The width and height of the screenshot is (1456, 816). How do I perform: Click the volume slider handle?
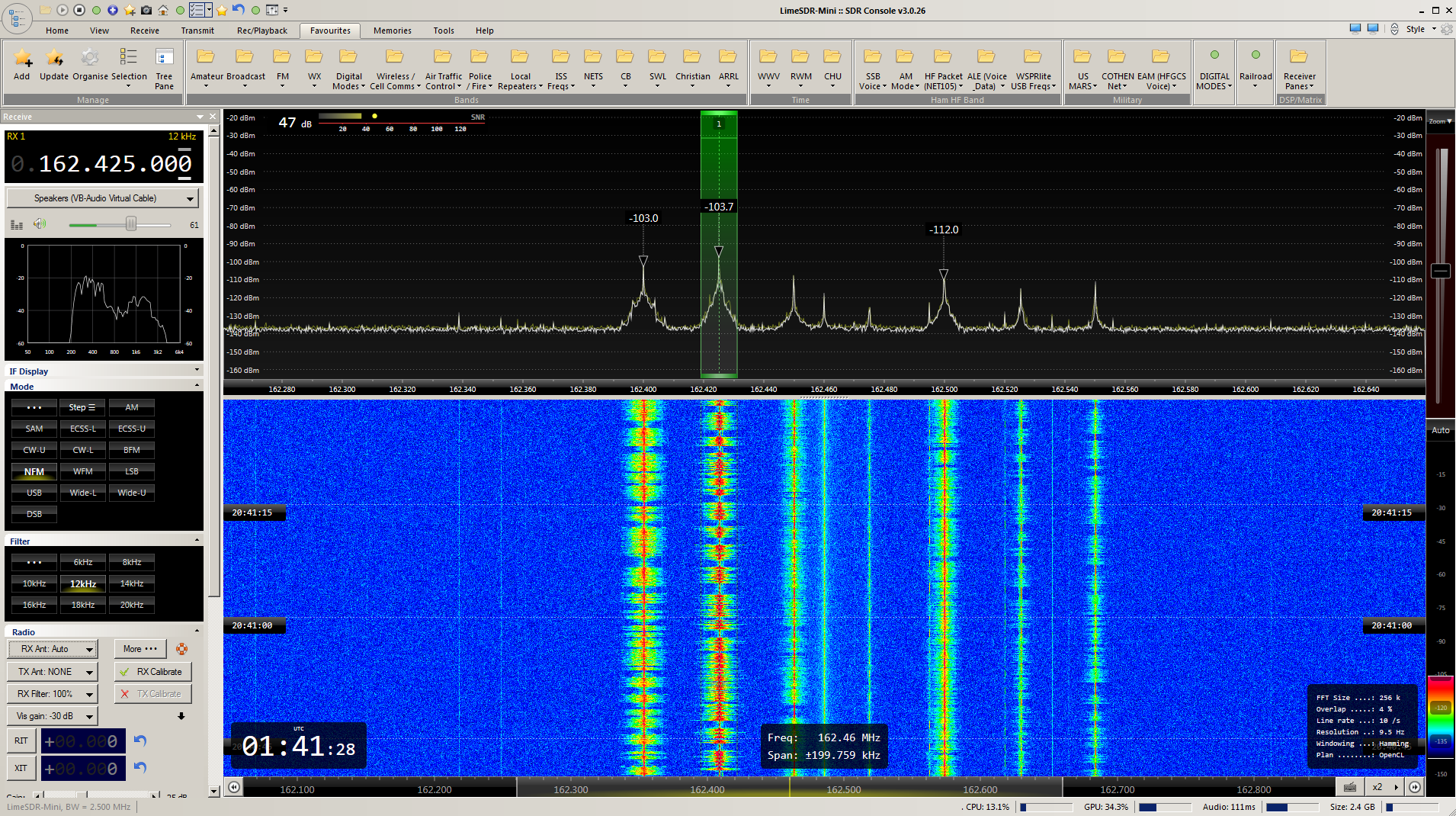point(131,224)
